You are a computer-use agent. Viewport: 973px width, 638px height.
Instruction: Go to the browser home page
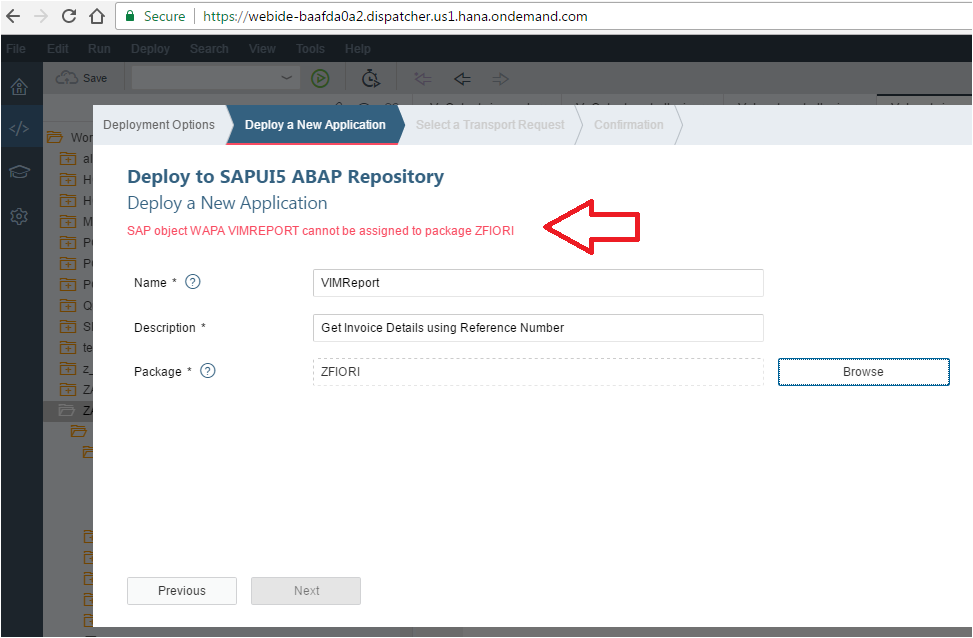97,16
